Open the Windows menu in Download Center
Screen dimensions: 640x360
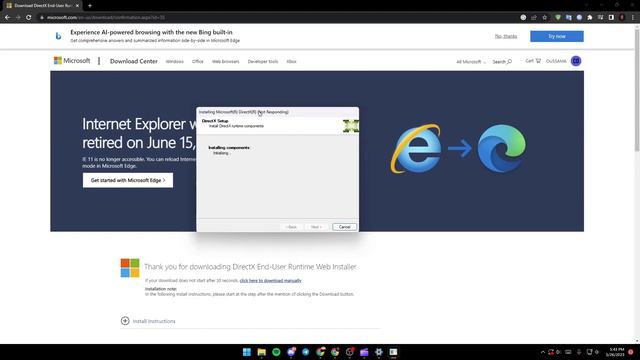point(175,62)
